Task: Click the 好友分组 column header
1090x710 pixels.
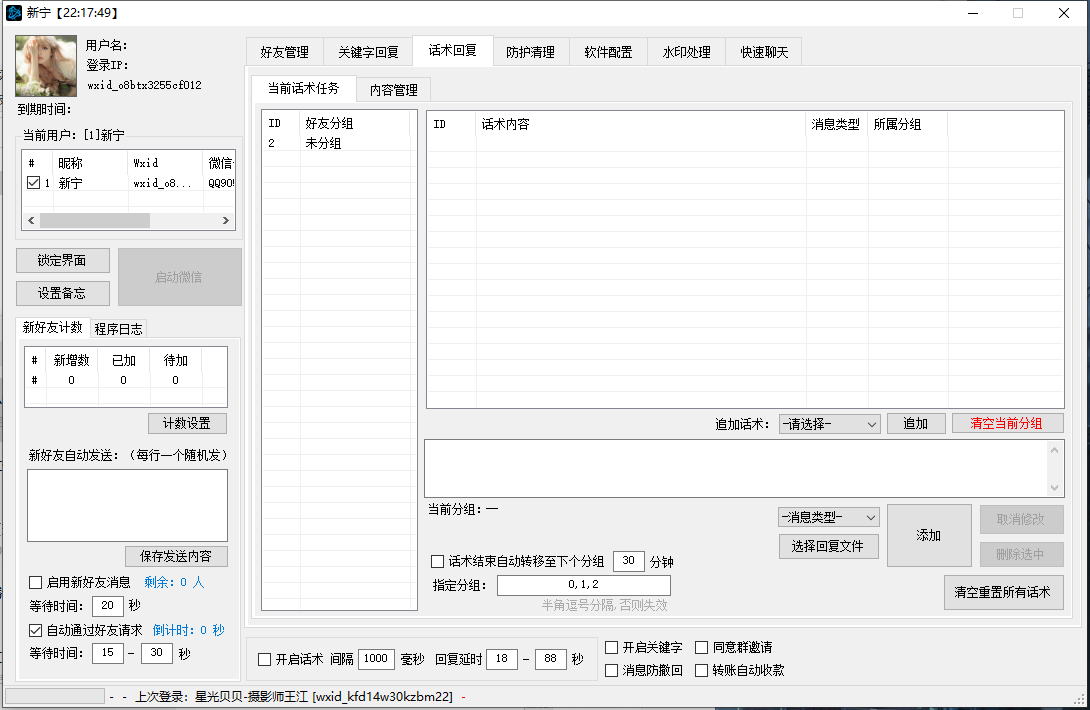Action: (355, 123)
